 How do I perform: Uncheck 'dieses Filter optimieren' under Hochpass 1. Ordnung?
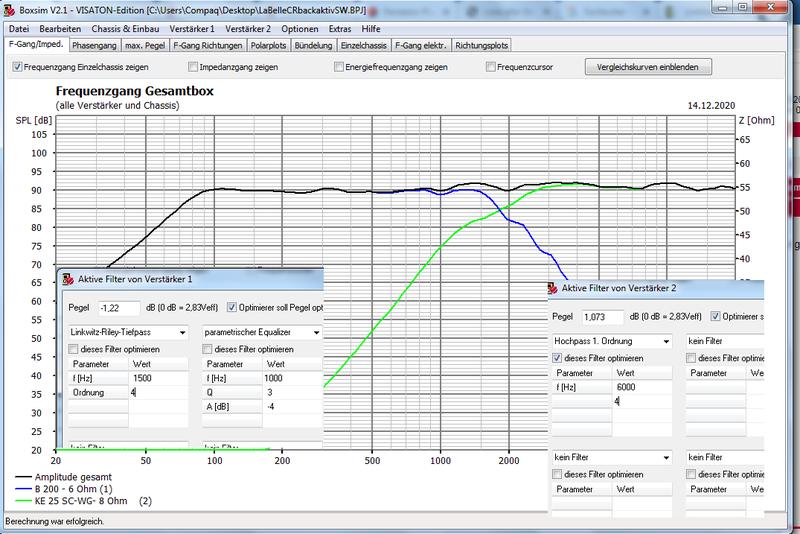pyautogui.click(x=558, y=357)
